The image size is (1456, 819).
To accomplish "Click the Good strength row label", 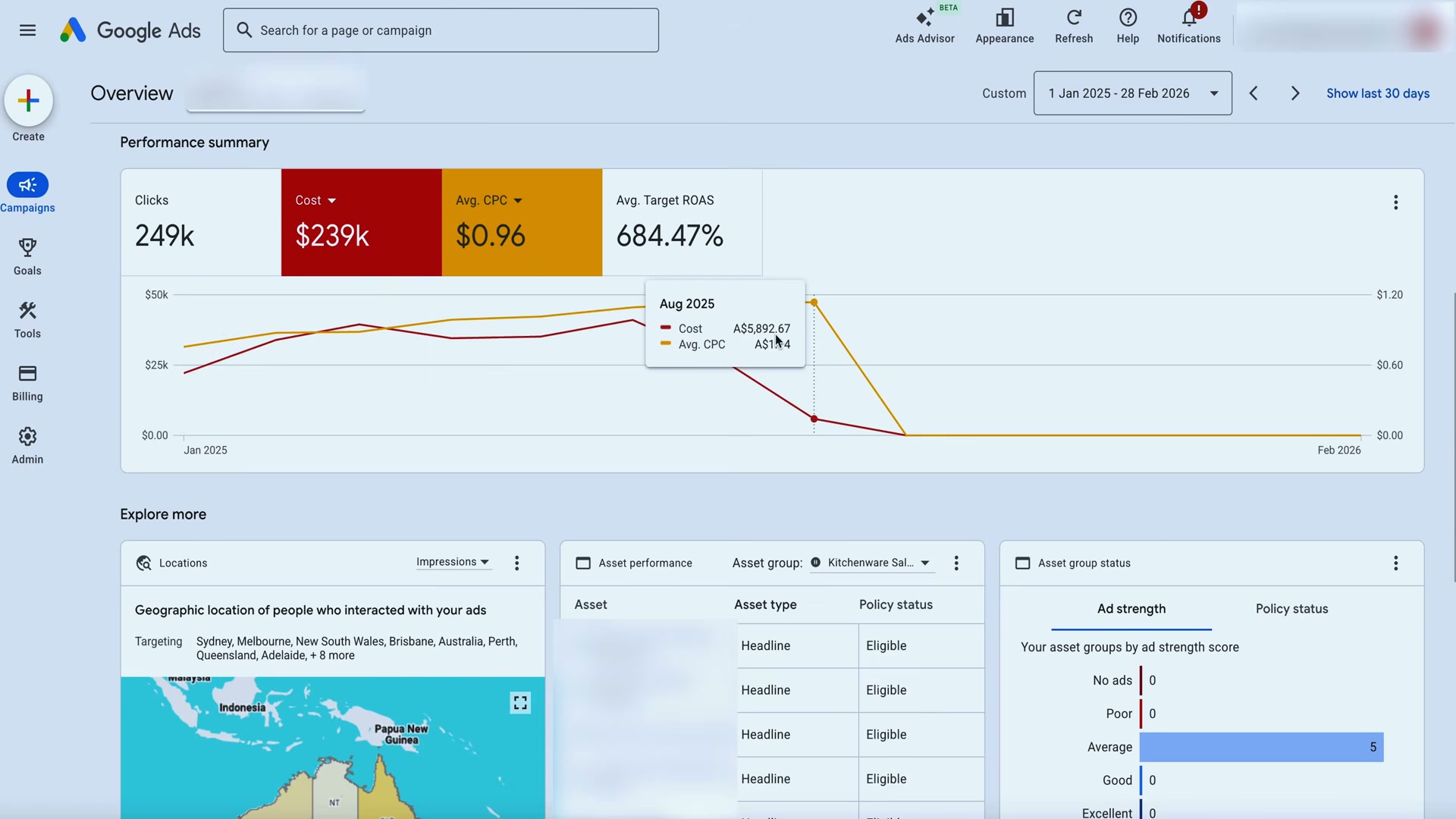I will click(1117, 780).
